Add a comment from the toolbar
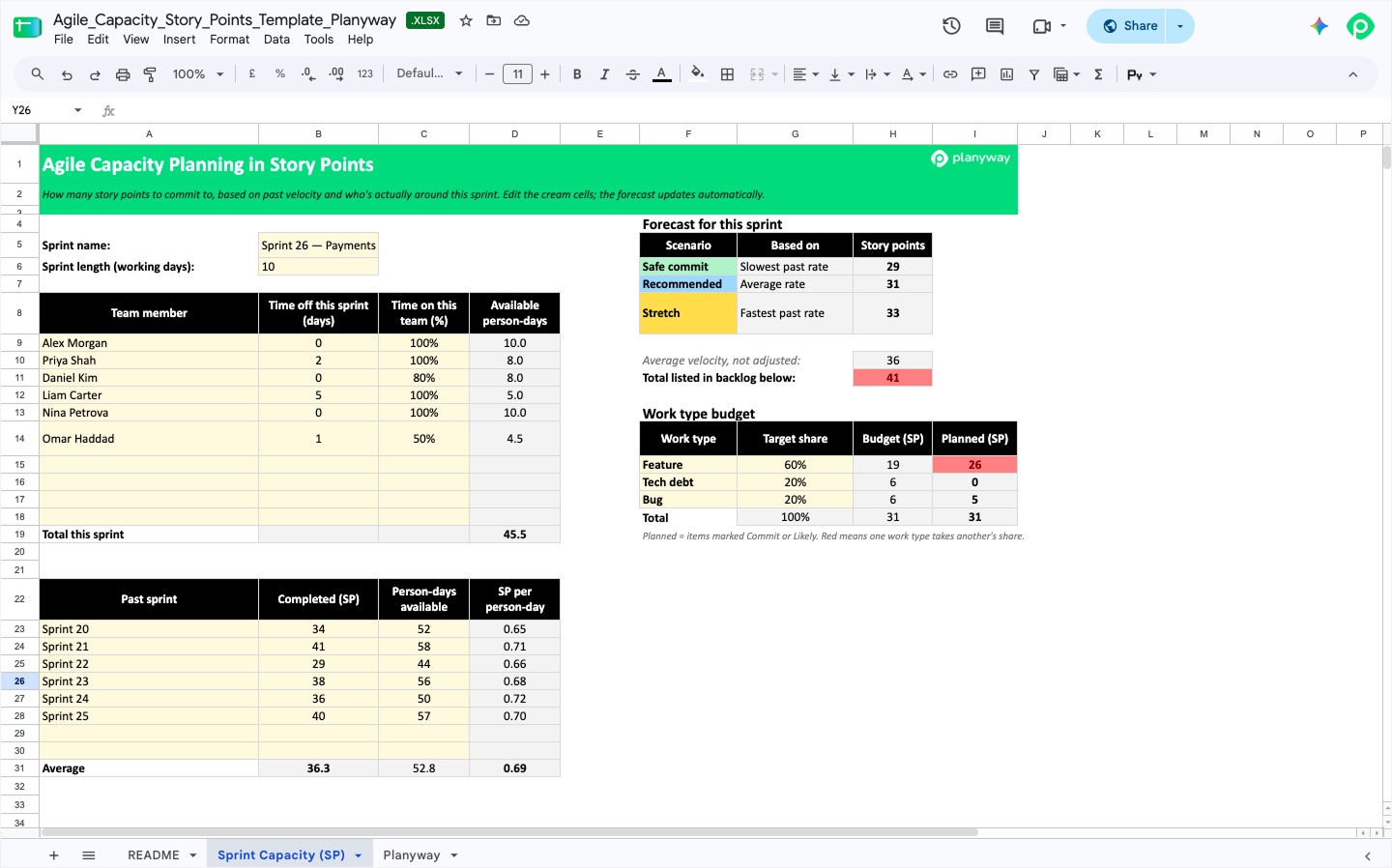 click(978, 74)
